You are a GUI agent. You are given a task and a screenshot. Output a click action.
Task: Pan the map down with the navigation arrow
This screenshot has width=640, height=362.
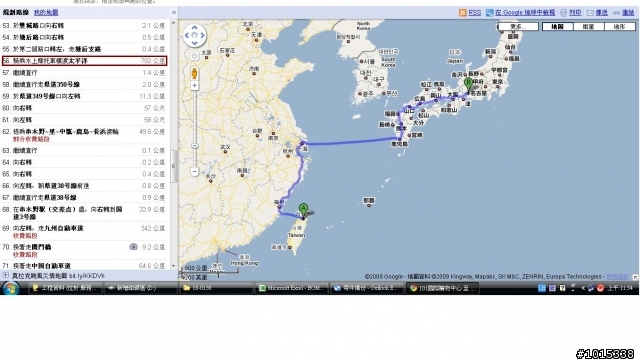194,43
